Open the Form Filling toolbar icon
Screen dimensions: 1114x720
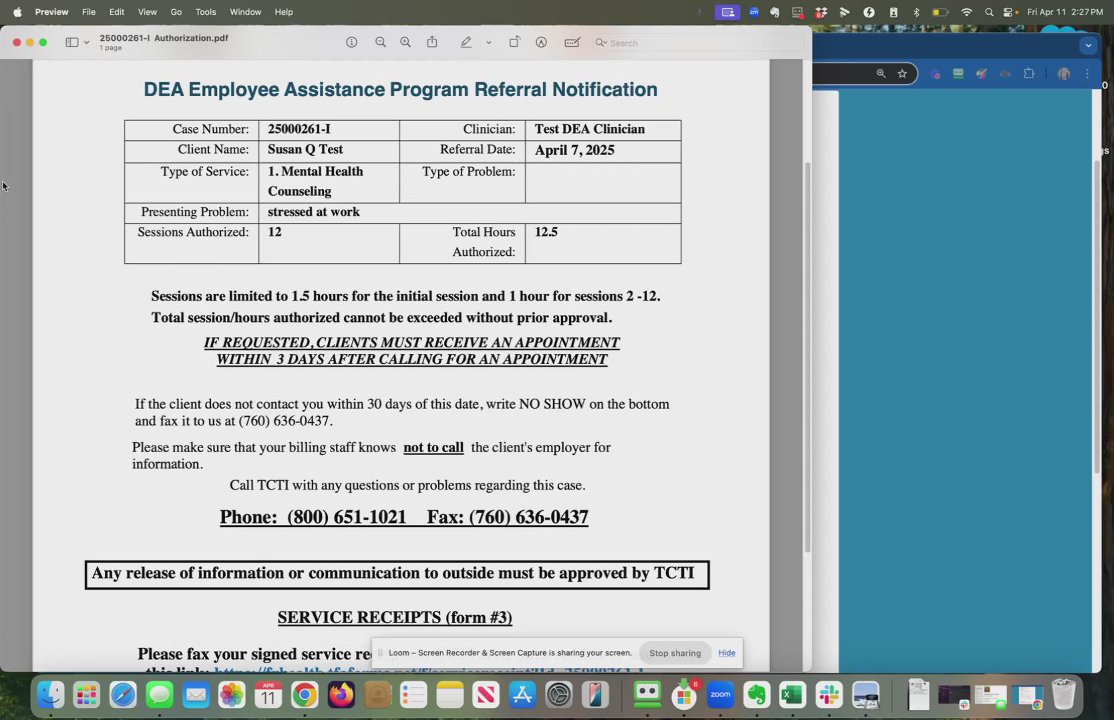click(572, 43)
